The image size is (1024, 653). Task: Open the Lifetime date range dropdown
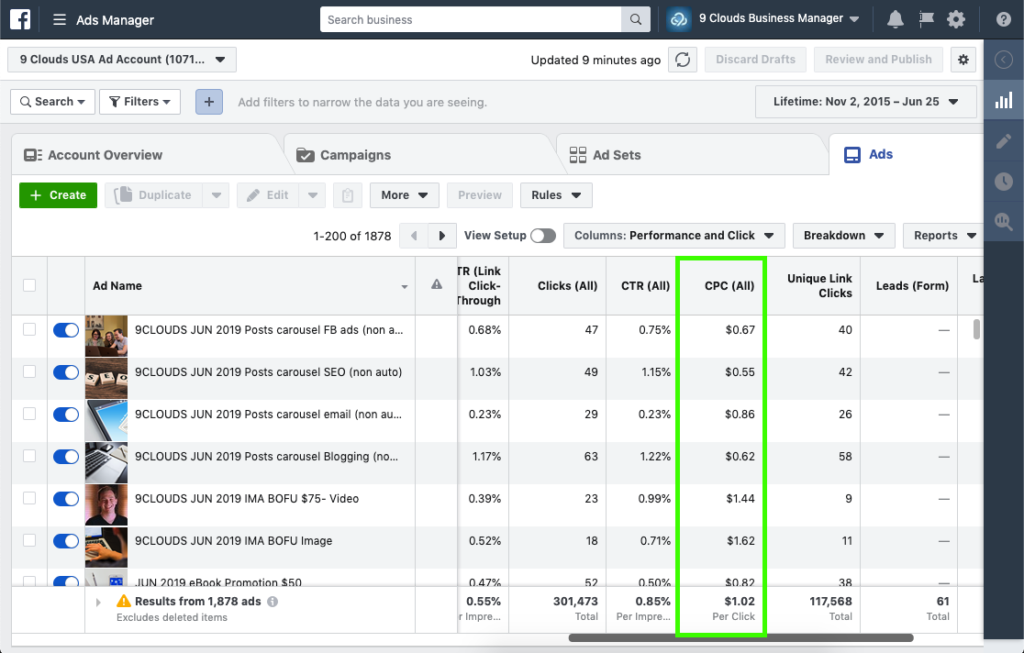(x=865, y=102)
